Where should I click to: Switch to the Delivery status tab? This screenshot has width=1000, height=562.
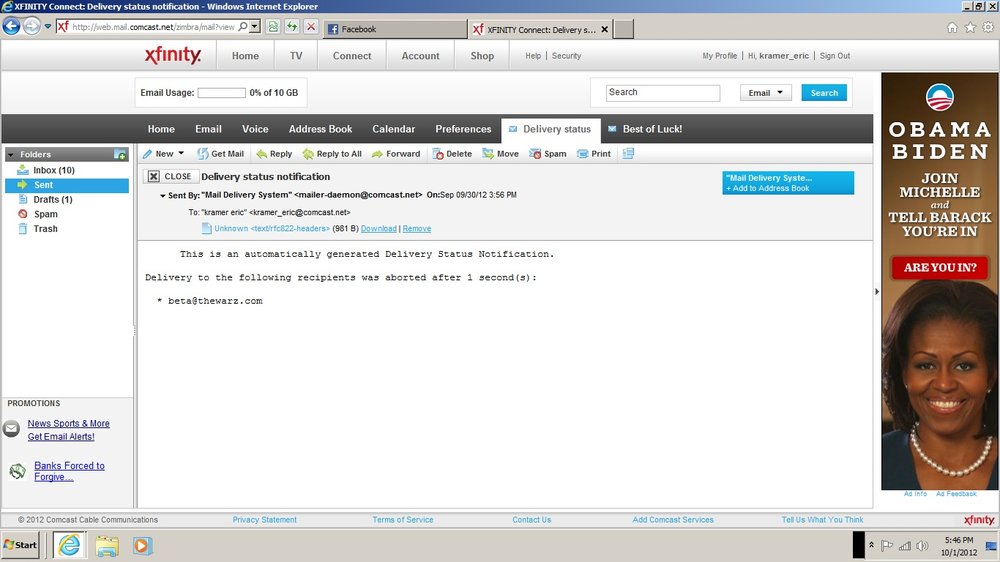[551, 129]
